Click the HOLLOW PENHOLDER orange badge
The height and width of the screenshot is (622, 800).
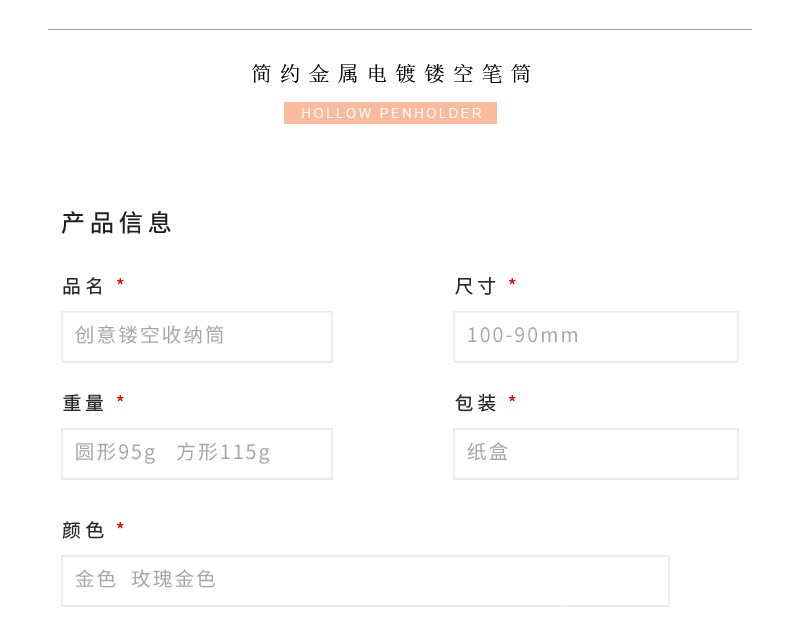click(390, 113)
